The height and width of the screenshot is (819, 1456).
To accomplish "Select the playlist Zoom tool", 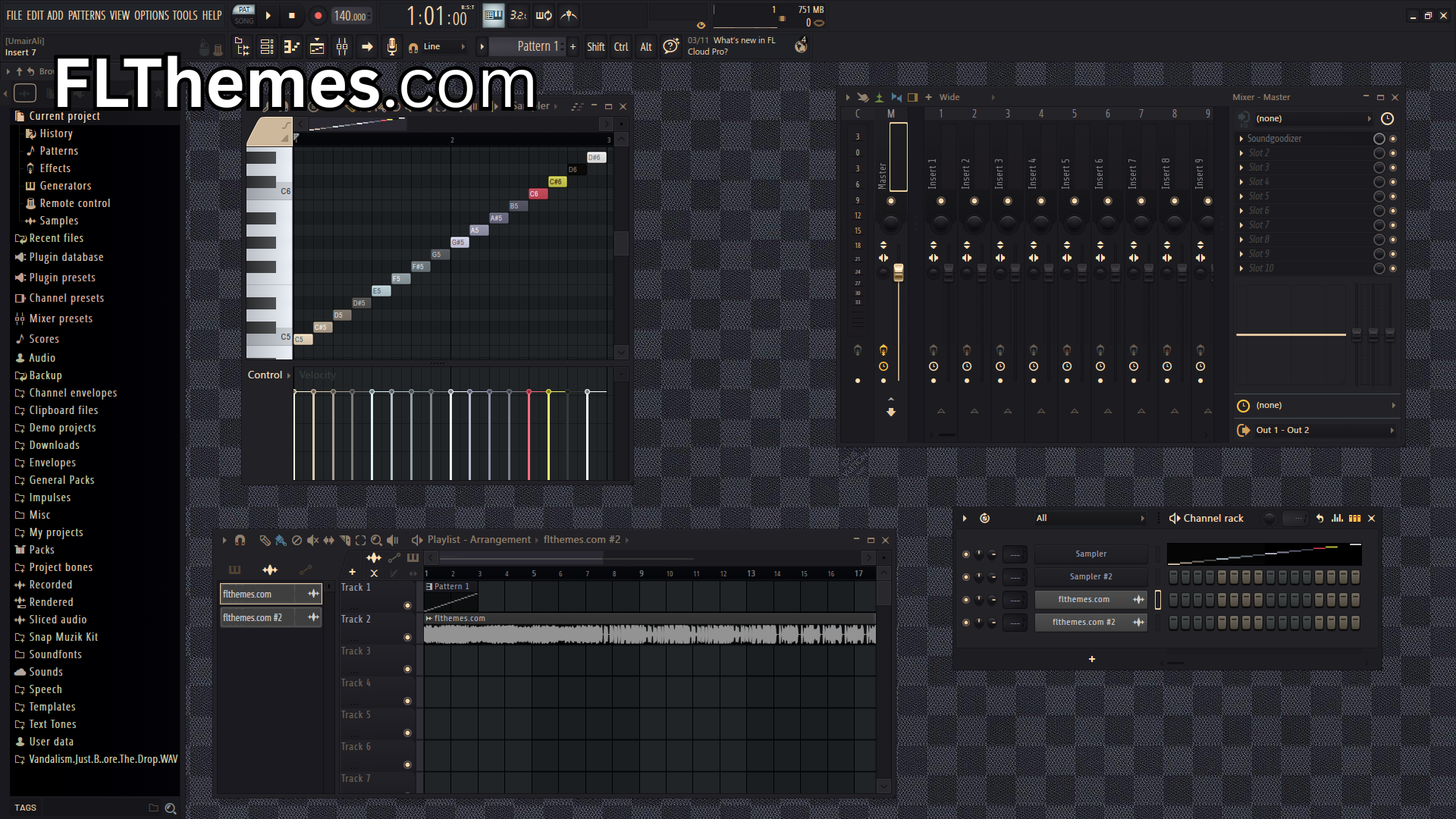I will click(376, 540).
